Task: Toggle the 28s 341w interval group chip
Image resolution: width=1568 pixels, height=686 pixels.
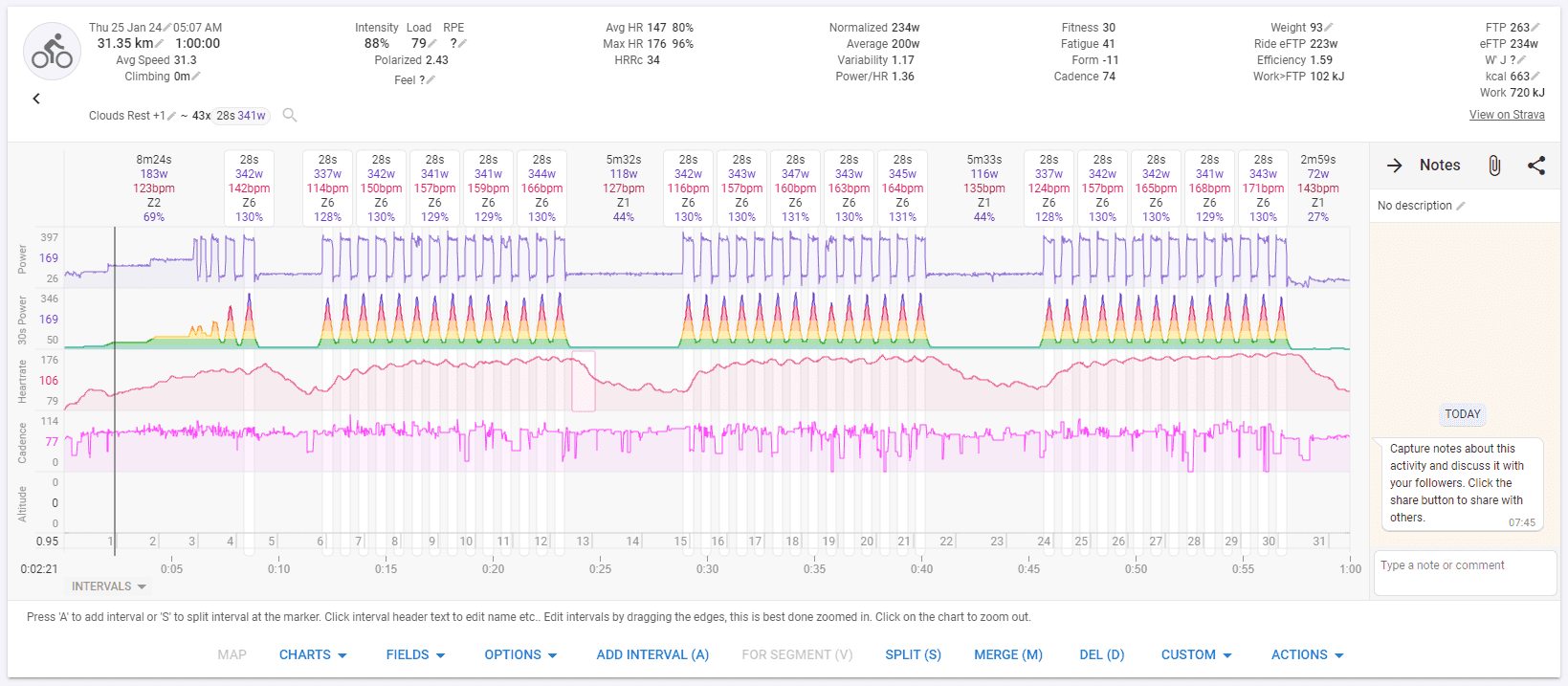Action: (240, 116)
